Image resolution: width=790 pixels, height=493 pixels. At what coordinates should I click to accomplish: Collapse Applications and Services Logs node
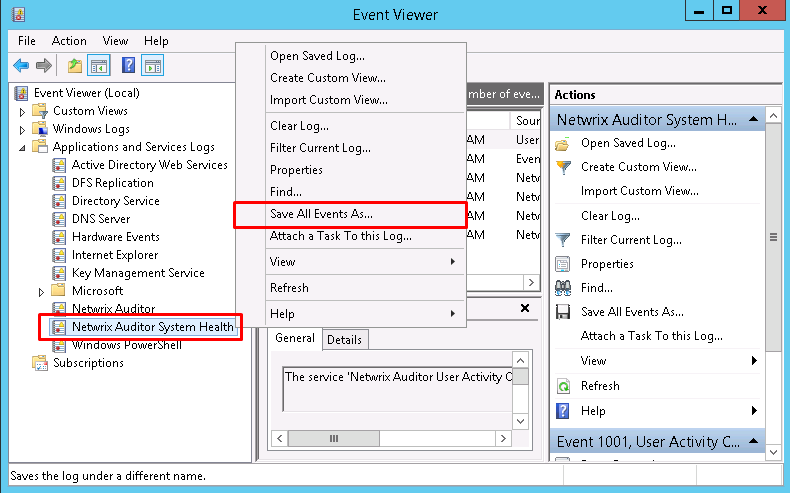[x=22, y=148]
